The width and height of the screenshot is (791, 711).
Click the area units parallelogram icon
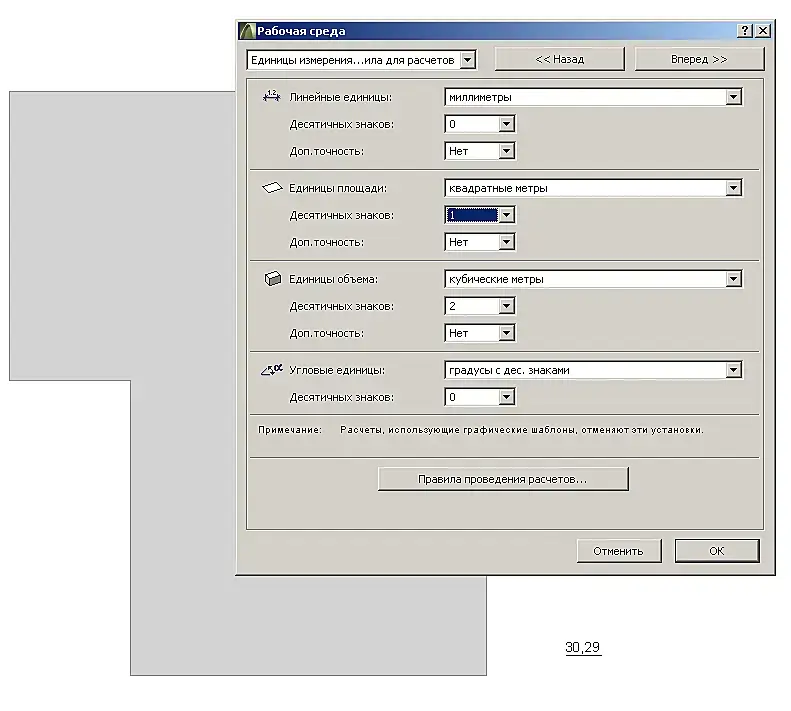pos(272,188)
